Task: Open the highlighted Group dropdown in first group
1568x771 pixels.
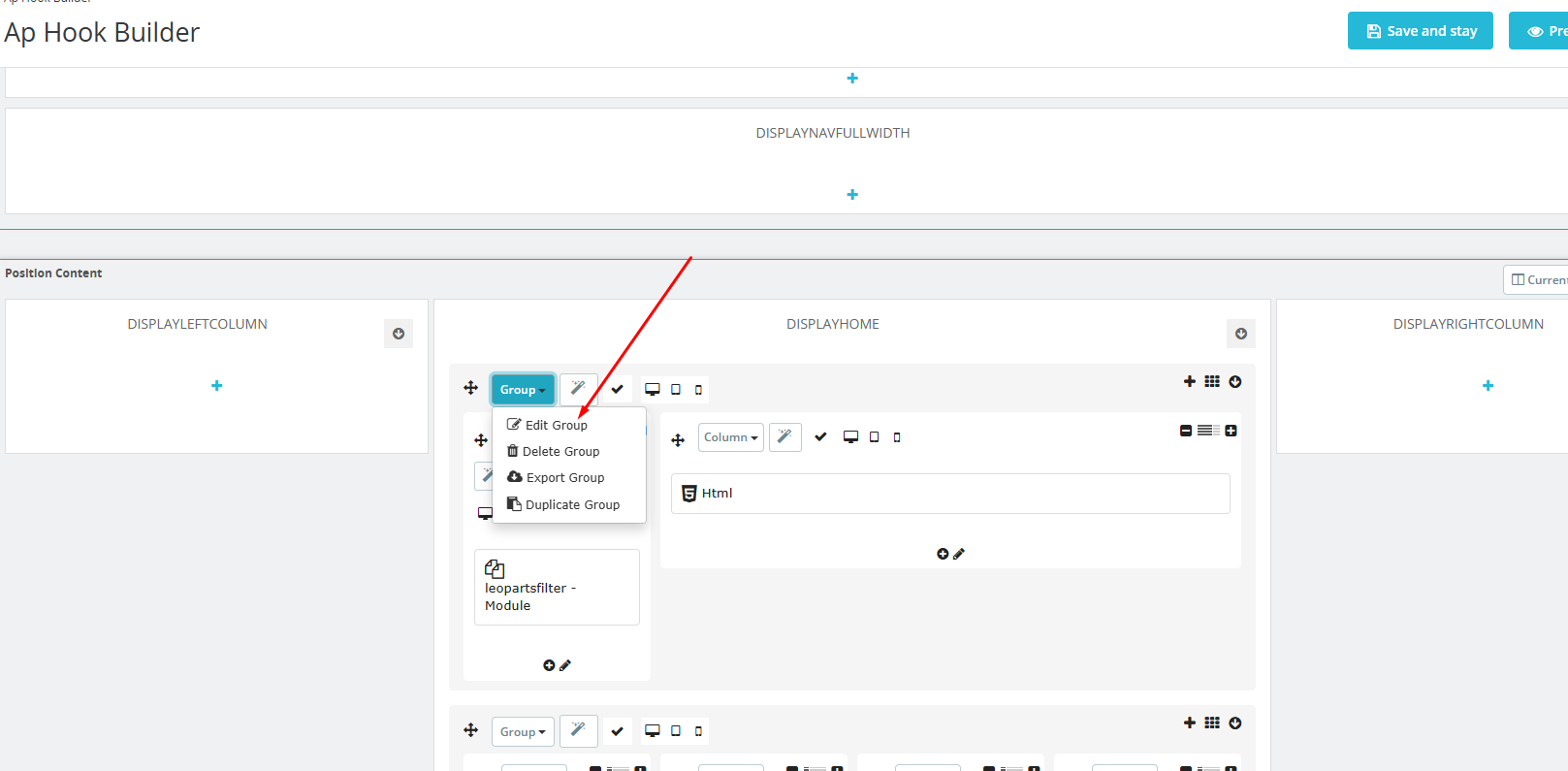Action: tap(523, 390)
